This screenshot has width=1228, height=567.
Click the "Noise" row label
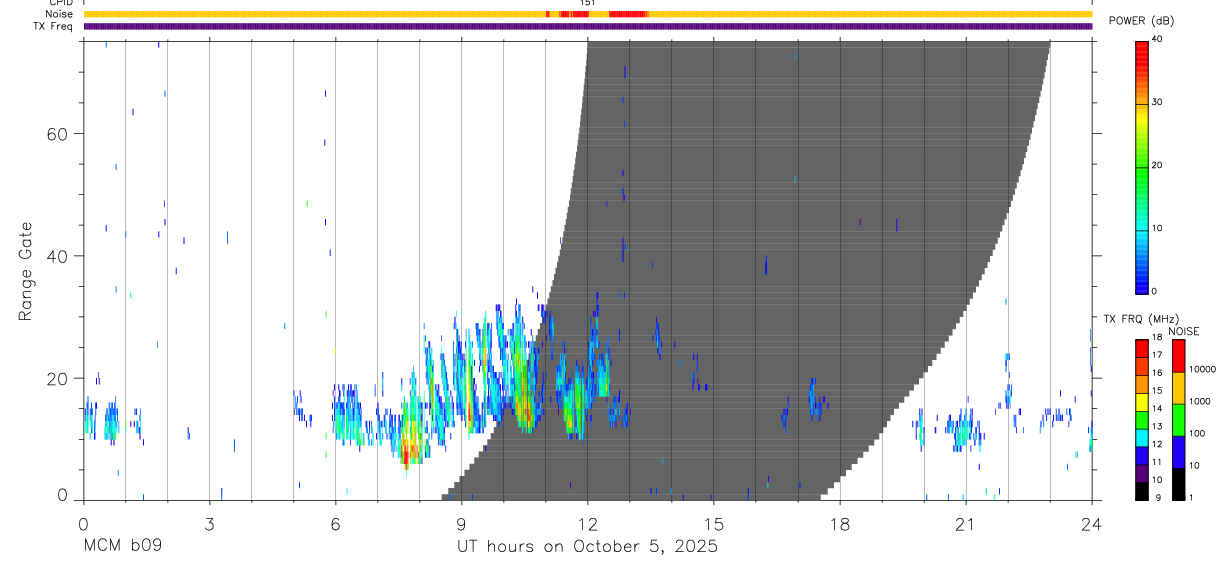click(58, 14)
